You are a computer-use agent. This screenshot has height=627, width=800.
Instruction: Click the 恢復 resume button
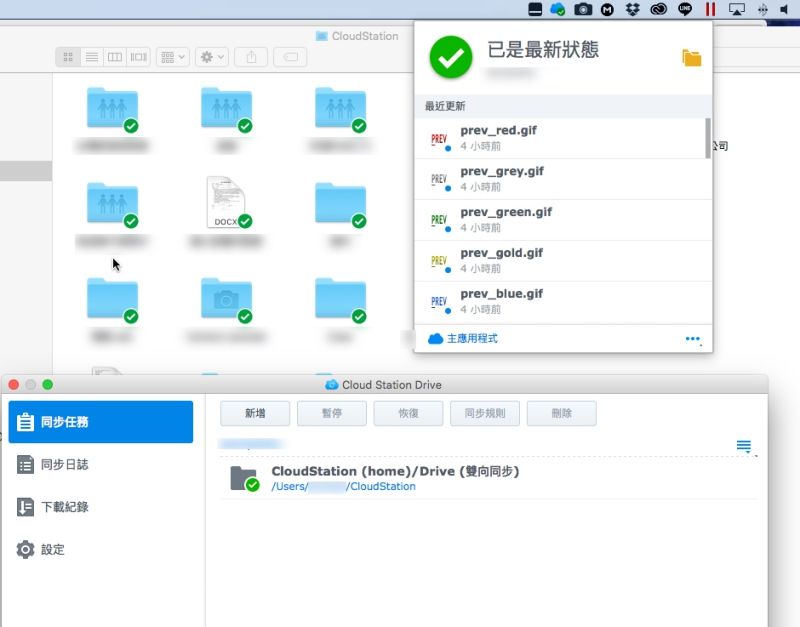click(408, 413)
